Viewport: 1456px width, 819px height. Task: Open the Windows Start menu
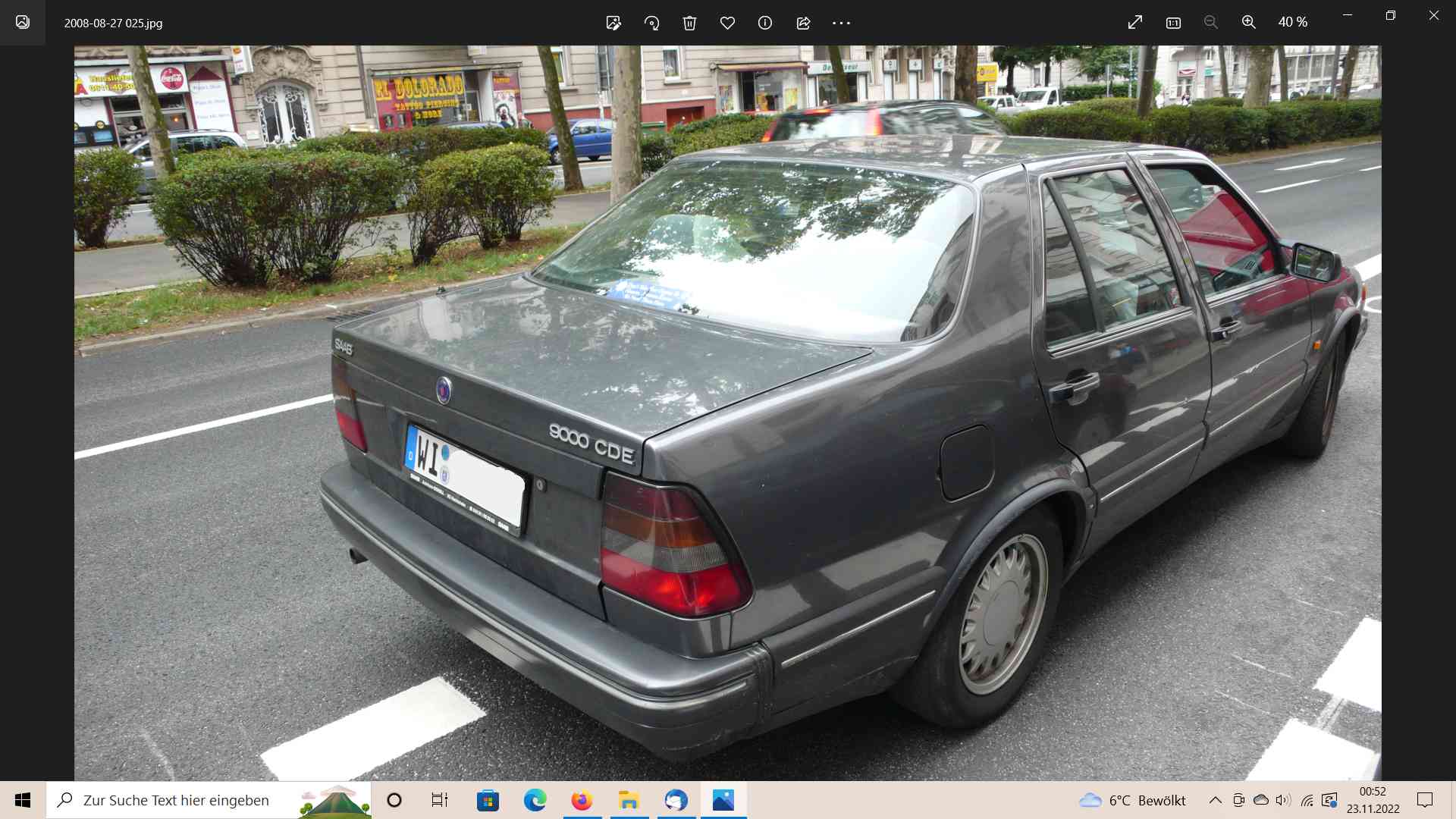pos(23,800)
